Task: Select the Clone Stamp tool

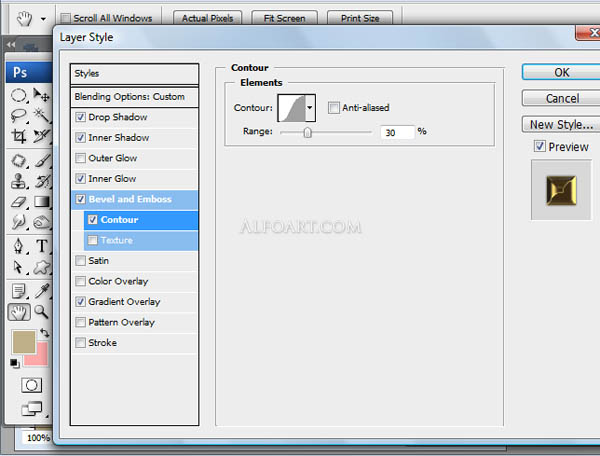Action: 18,181
